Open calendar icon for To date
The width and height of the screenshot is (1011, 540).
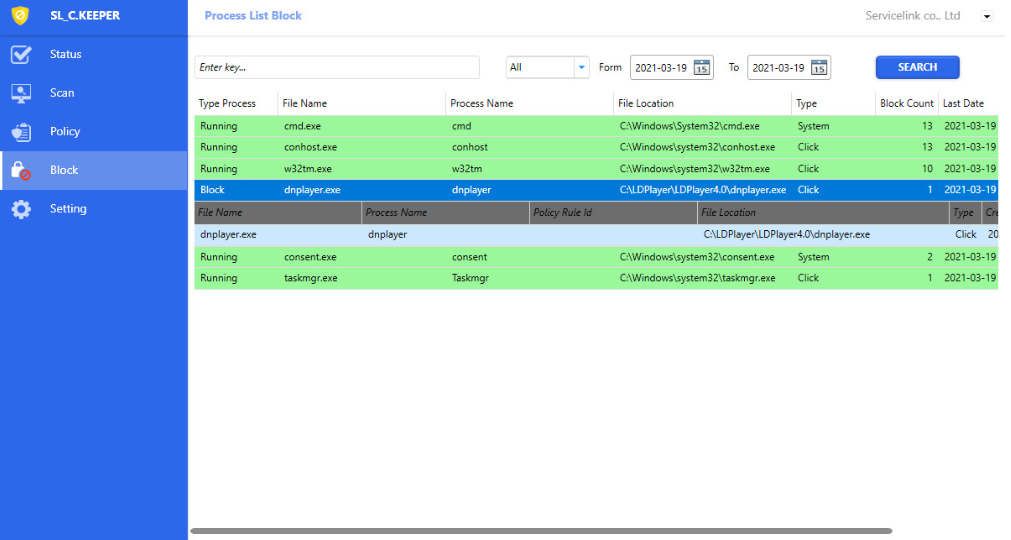(819, 68)
